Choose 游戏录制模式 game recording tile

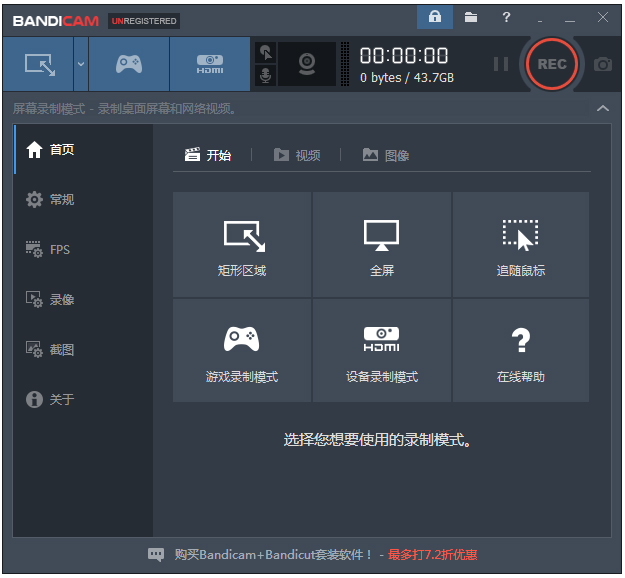(242, 350)
